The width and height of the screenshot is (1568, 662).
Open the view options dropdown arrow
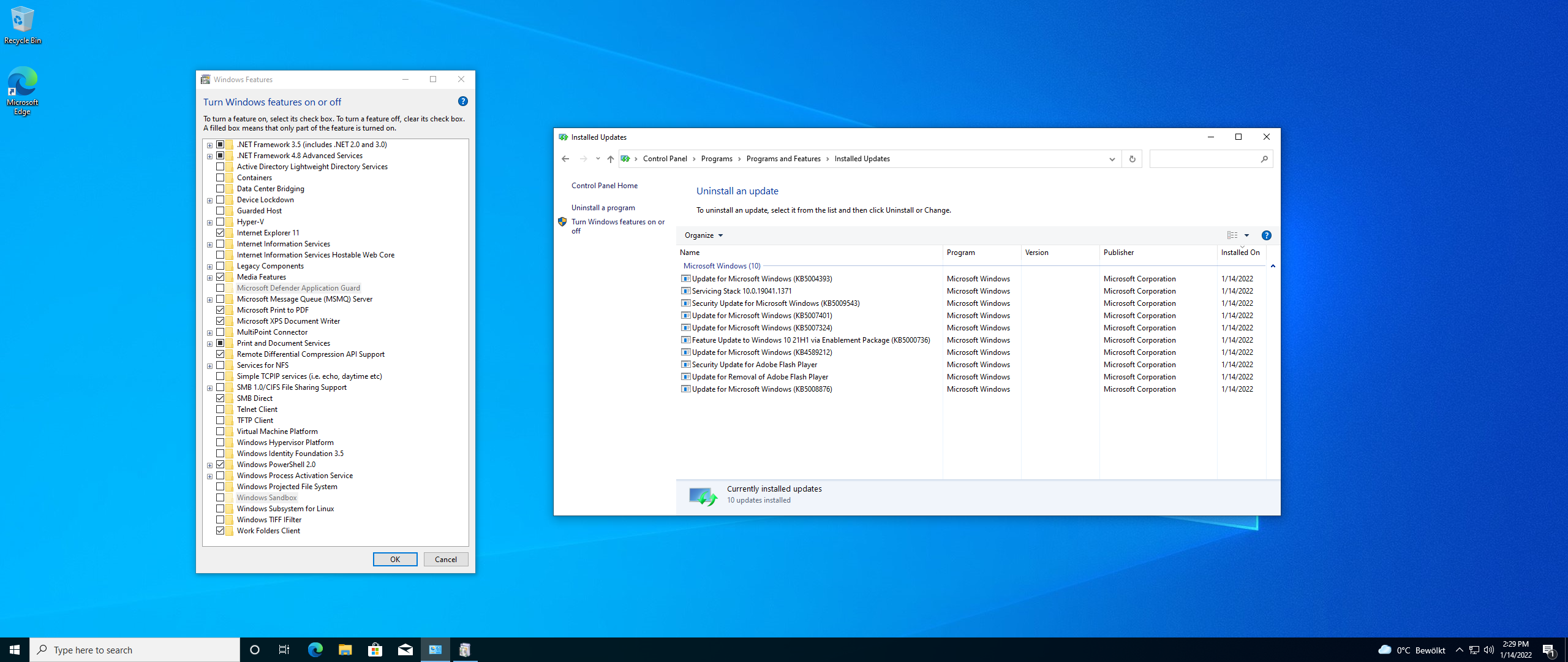1246,235
